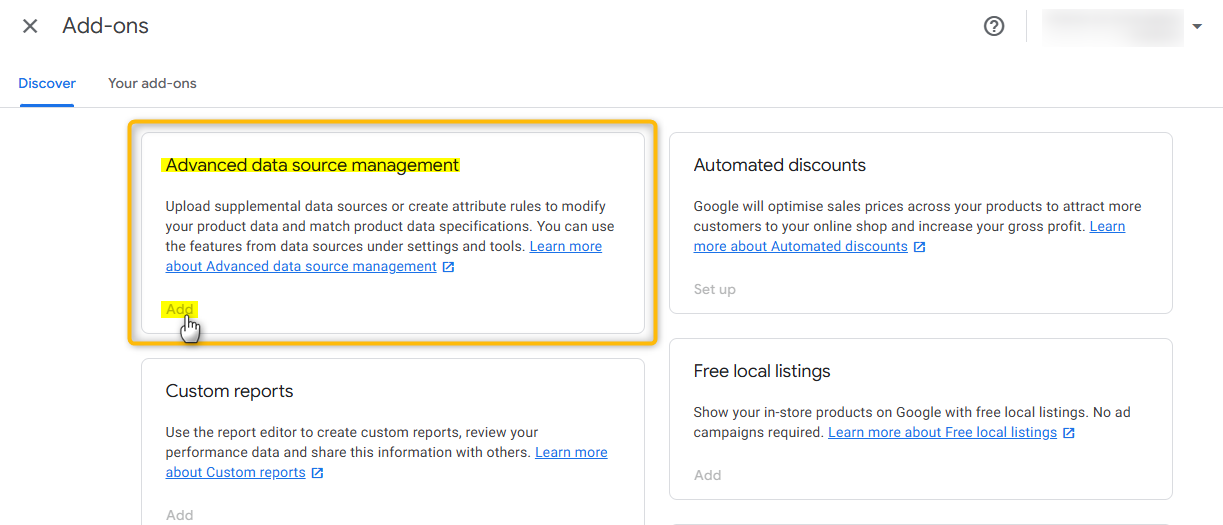Viewport: 1223px width, 525px height.
Task: Click external-link icon after Advanced data source management link
Action: (449, 267)
